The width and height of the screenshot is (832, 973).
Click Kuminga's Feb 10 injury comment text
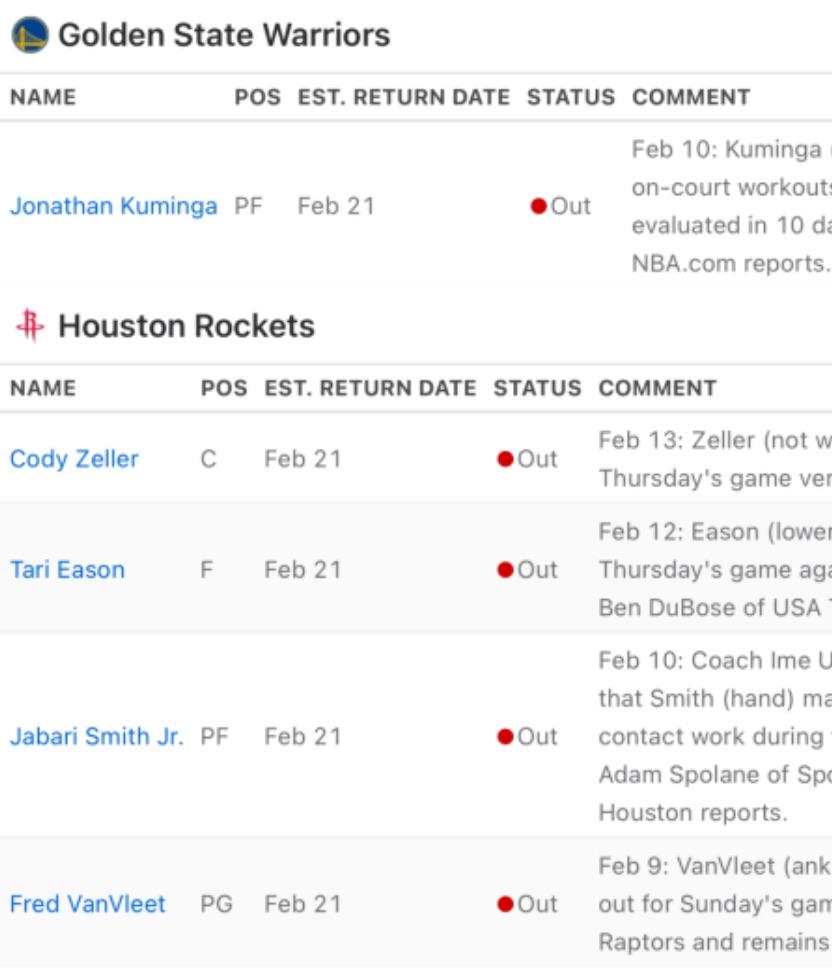point(731,206)
